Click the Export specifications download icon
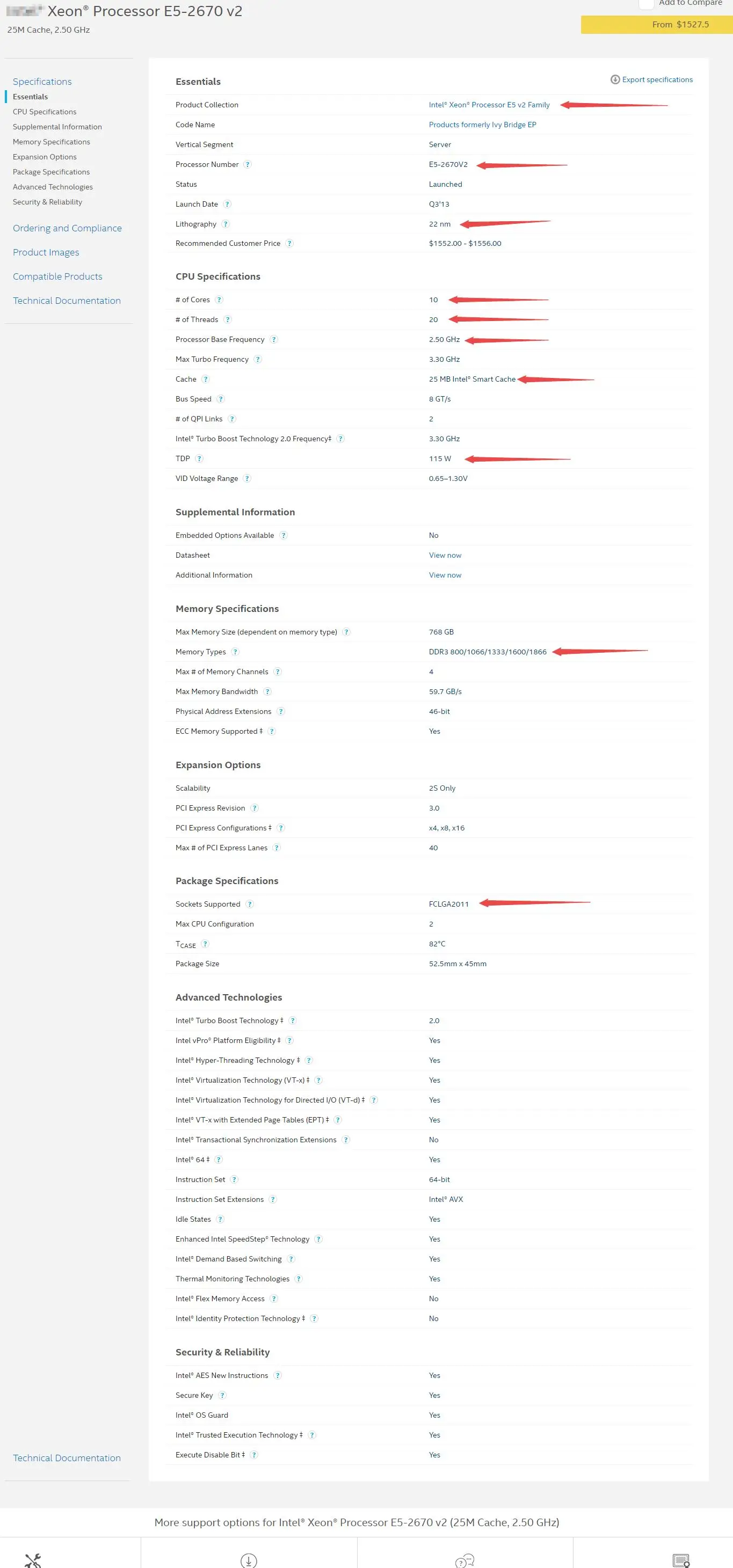733x1568 pixels. pos(615,80)
